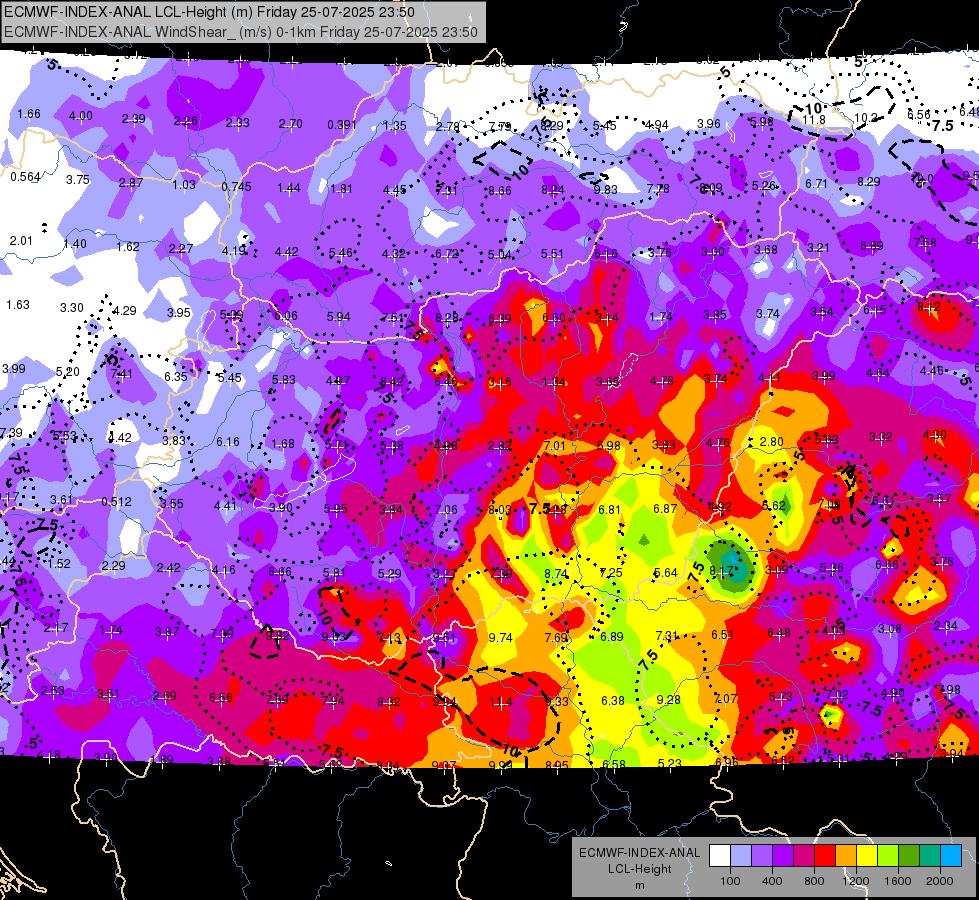The width and height of the screenshot is (979, 900).
Task: Select the yellow legend color swatch
Action: point(867,856)
